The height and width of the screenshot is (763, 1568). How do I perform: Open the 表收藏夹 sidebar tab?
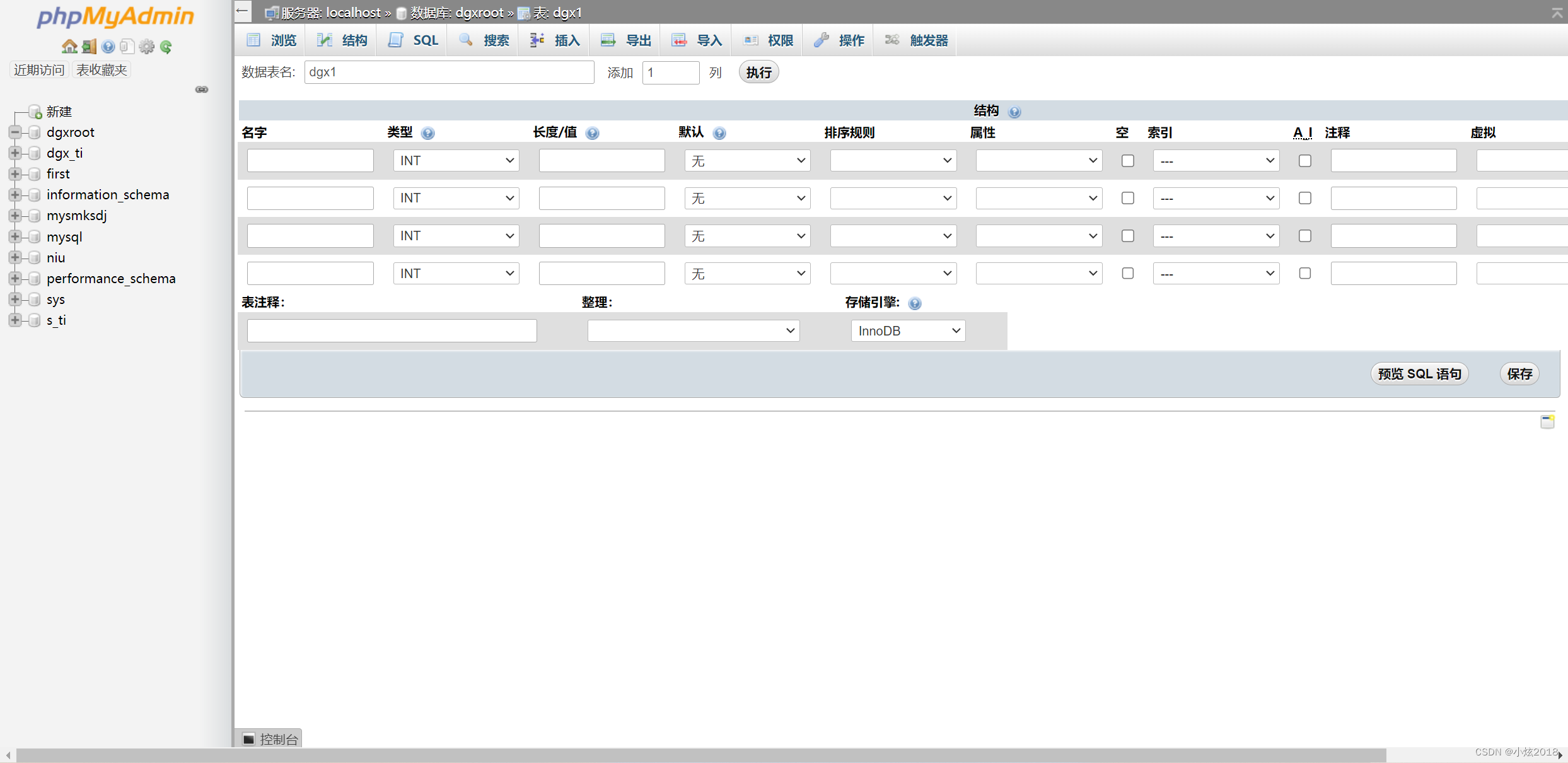pyautogui.click(x=102, y=70)
